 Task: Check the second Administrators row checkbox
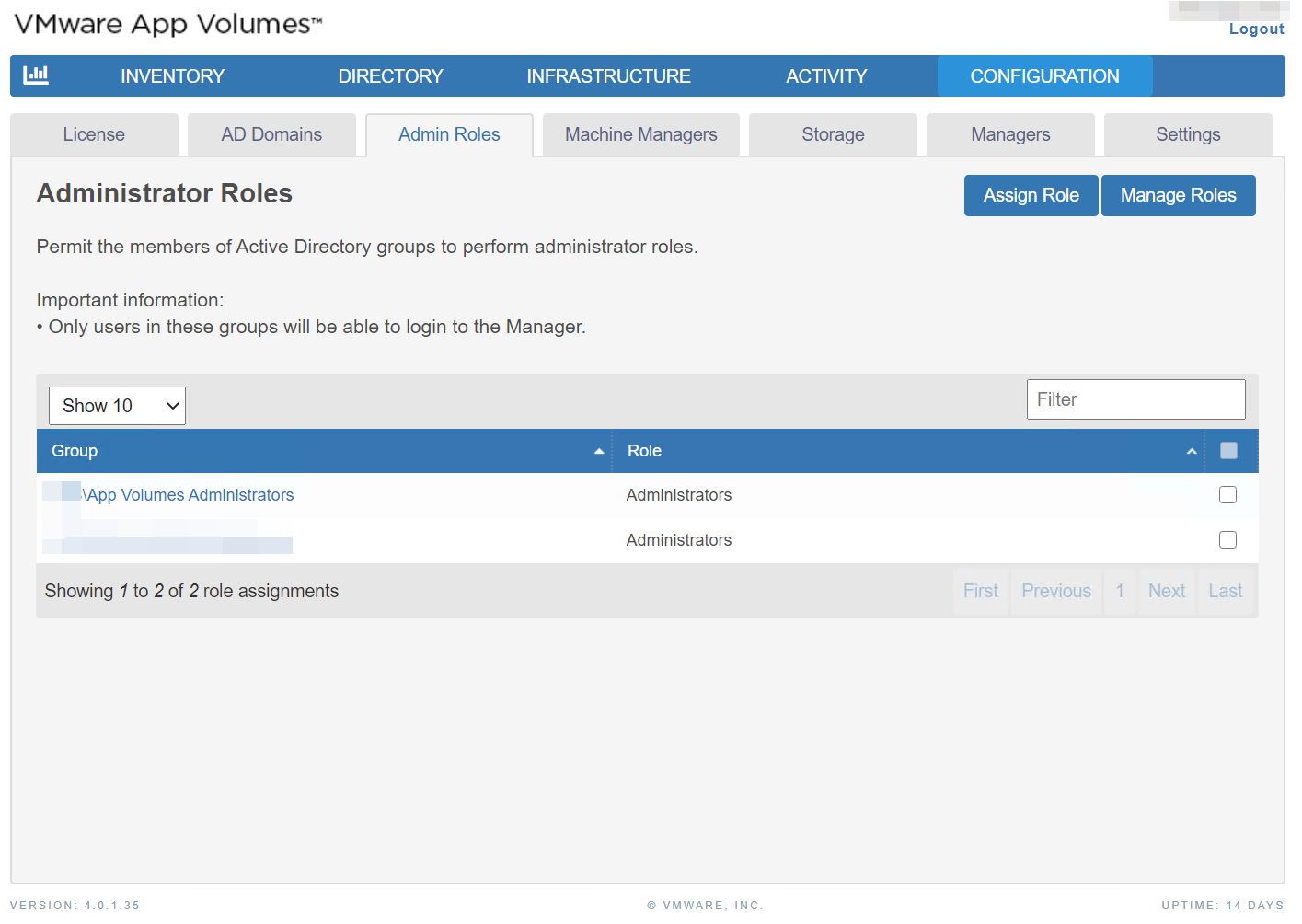pos(1227,540)
